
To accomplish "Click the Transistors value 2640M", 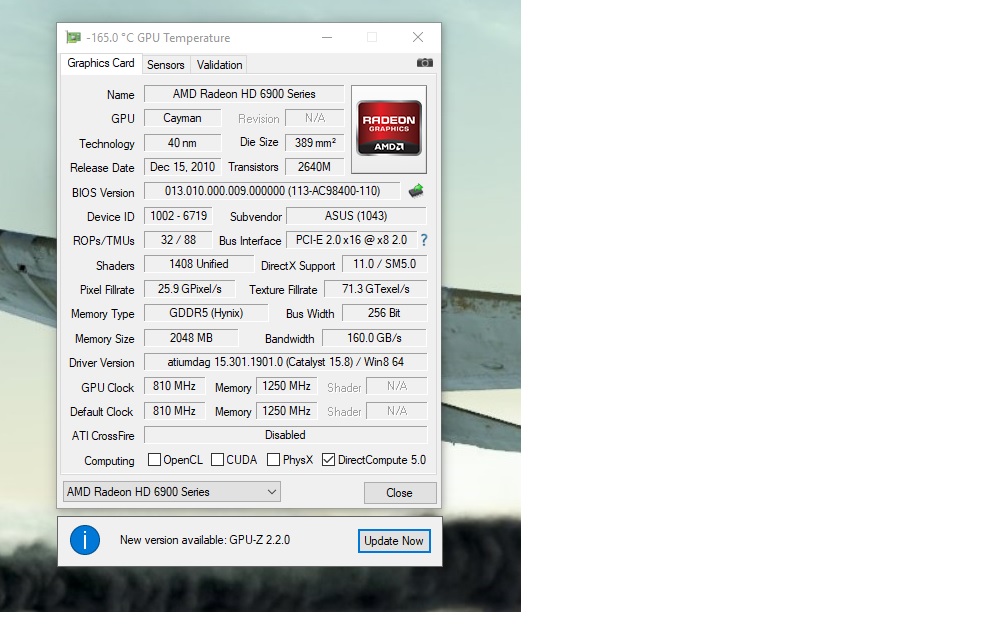I will click(x=315, y=167).
